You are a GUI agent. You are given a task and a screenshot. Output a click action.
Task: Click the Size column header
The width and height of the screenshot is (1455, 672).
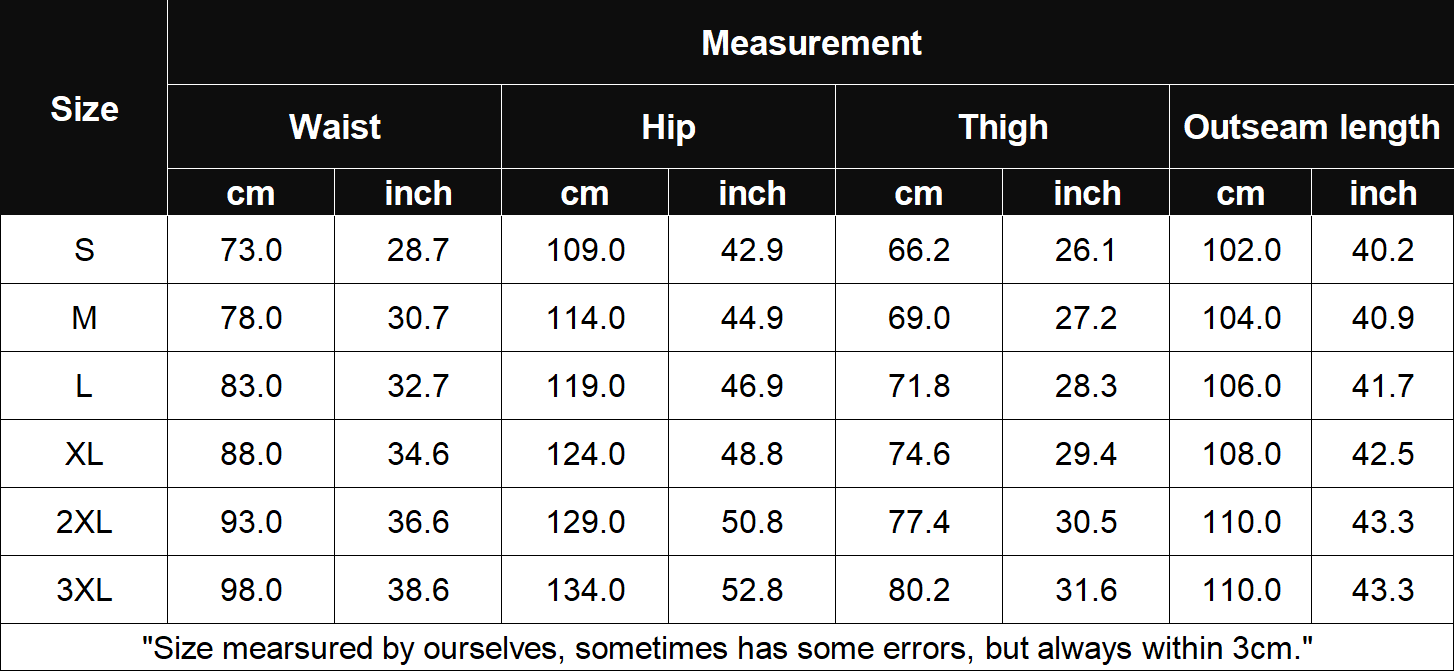(x=84, y=108)
